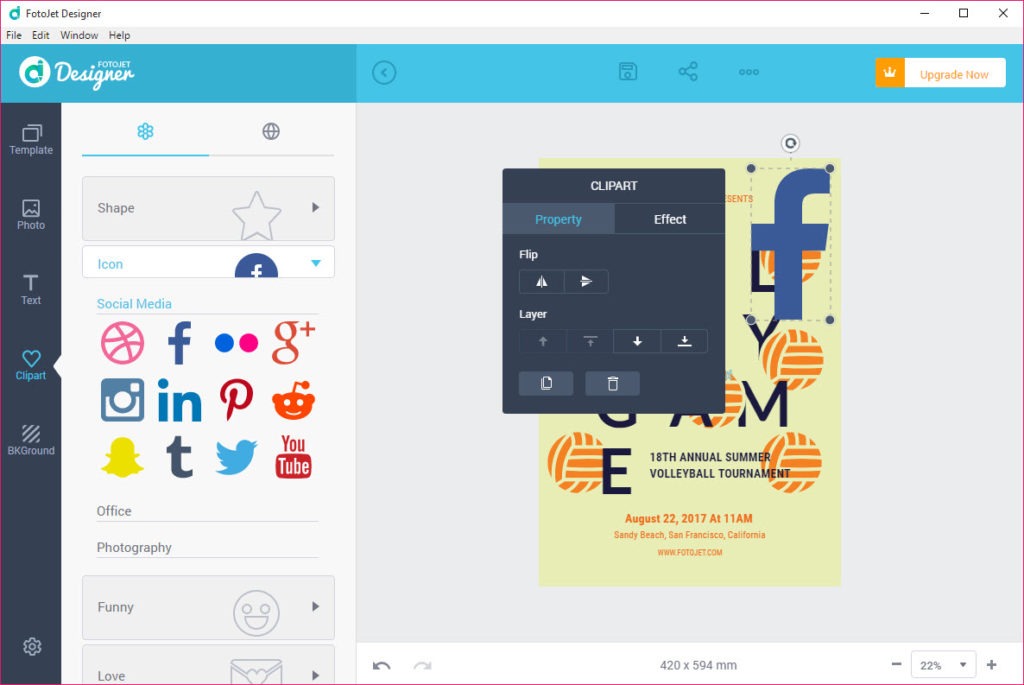Switch to the Property tab
Screen dimensions: 1024x685
558,219
